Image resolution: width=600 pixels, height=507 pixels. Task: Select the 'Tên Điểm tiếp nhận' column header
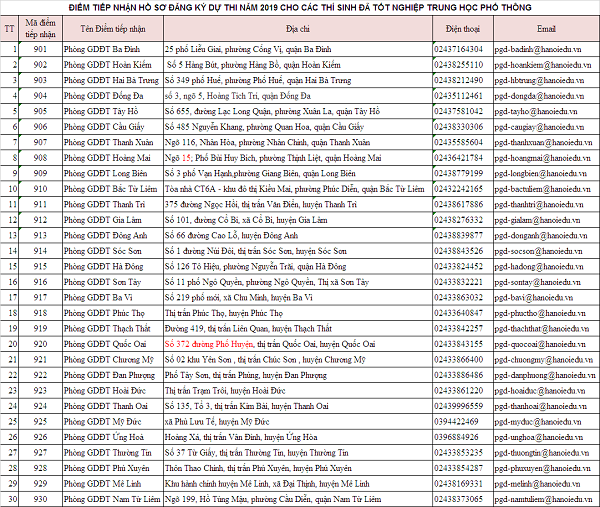(113, 29)
